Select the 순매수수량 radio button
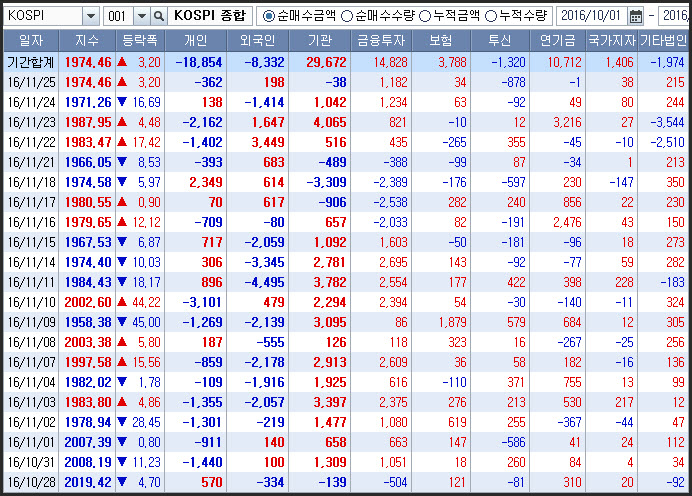This screenshot has width=692, height=496. (x=347, y=16)
